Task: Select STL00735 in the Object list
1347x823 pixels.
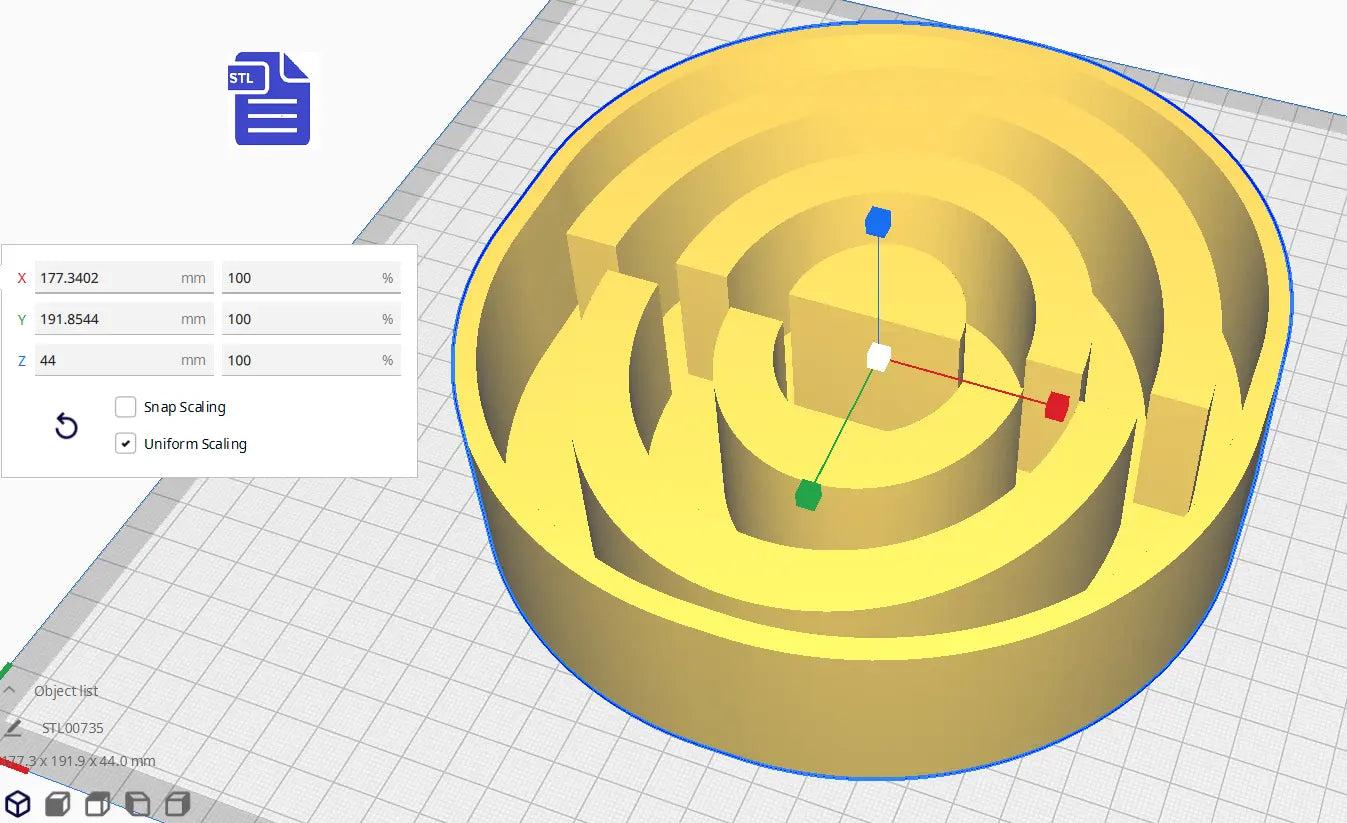Action: point(71,728)
